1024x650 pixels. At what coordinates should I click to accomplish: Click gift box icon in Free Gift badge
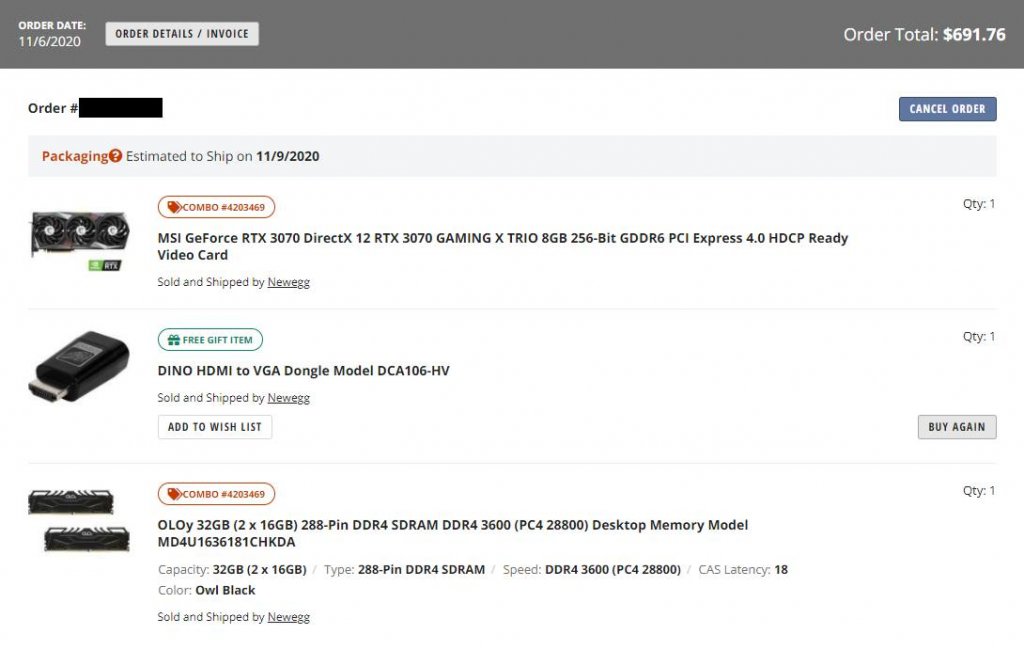(x=174, y=340)
